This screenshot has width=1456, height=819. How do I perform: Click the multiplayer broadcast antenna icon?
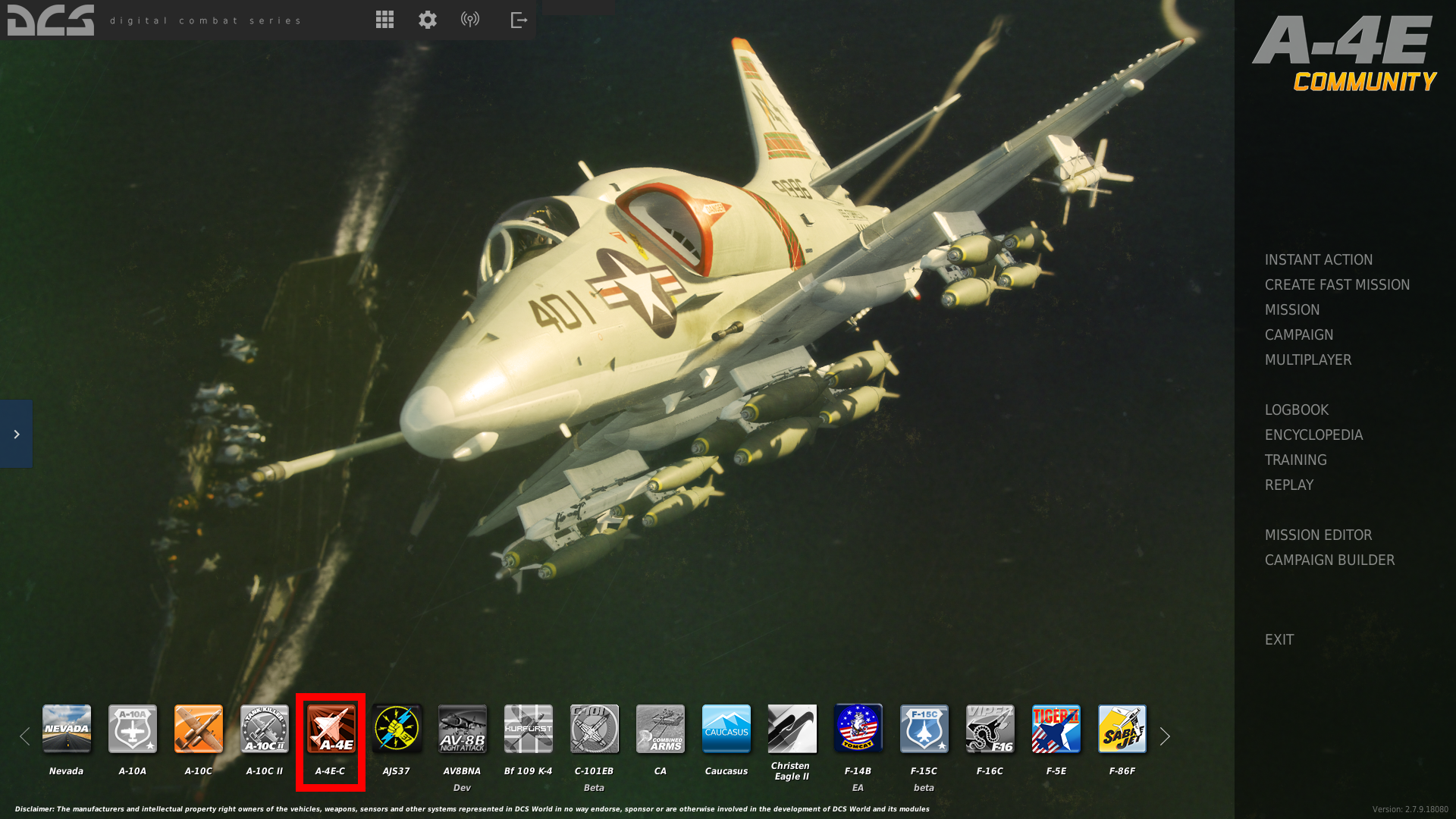tap(470, 20)
